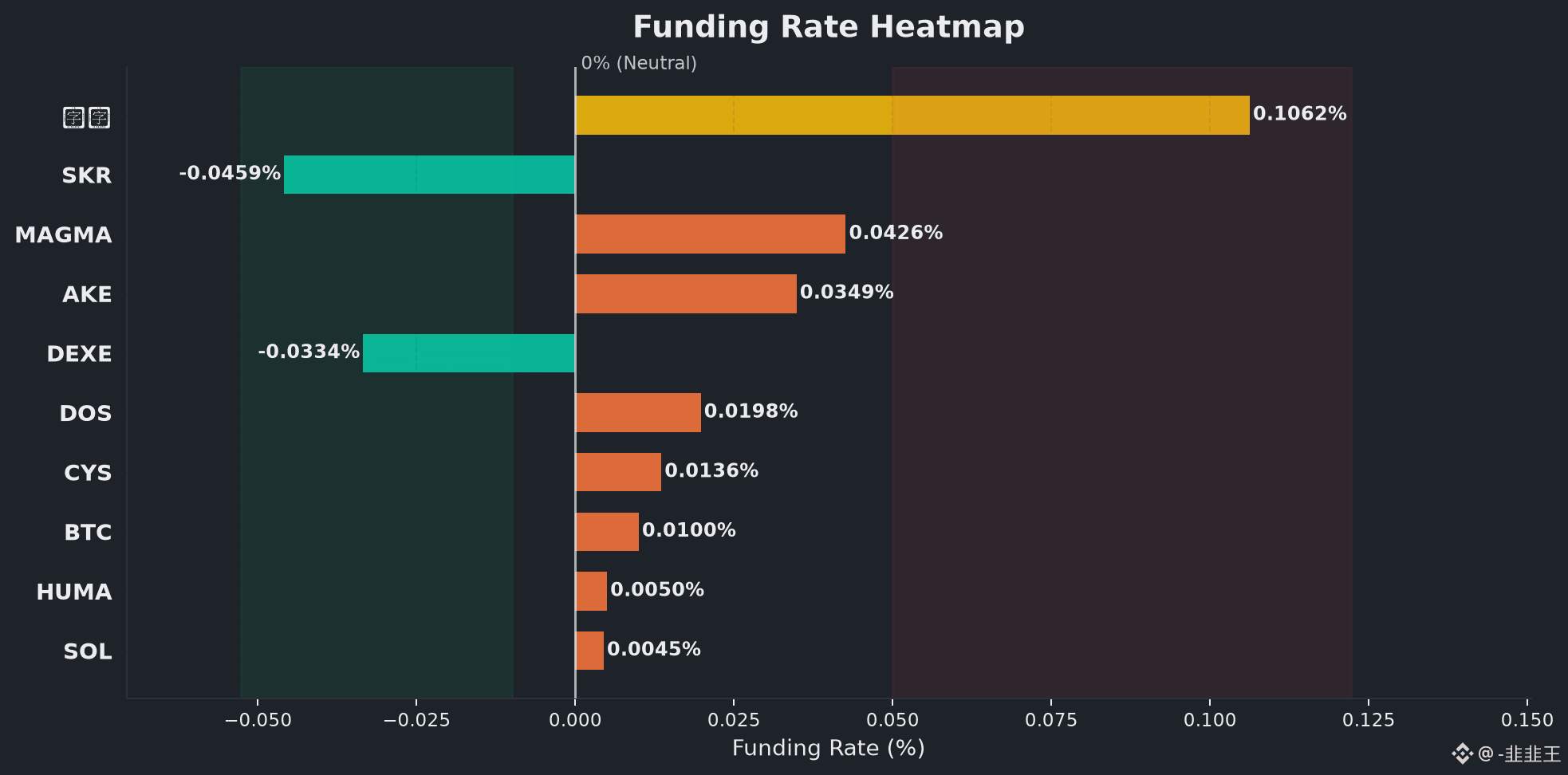Click the orange MAGMA bar
The width and height of the screenshot is (1568, 775).
(x=710, y=234)
